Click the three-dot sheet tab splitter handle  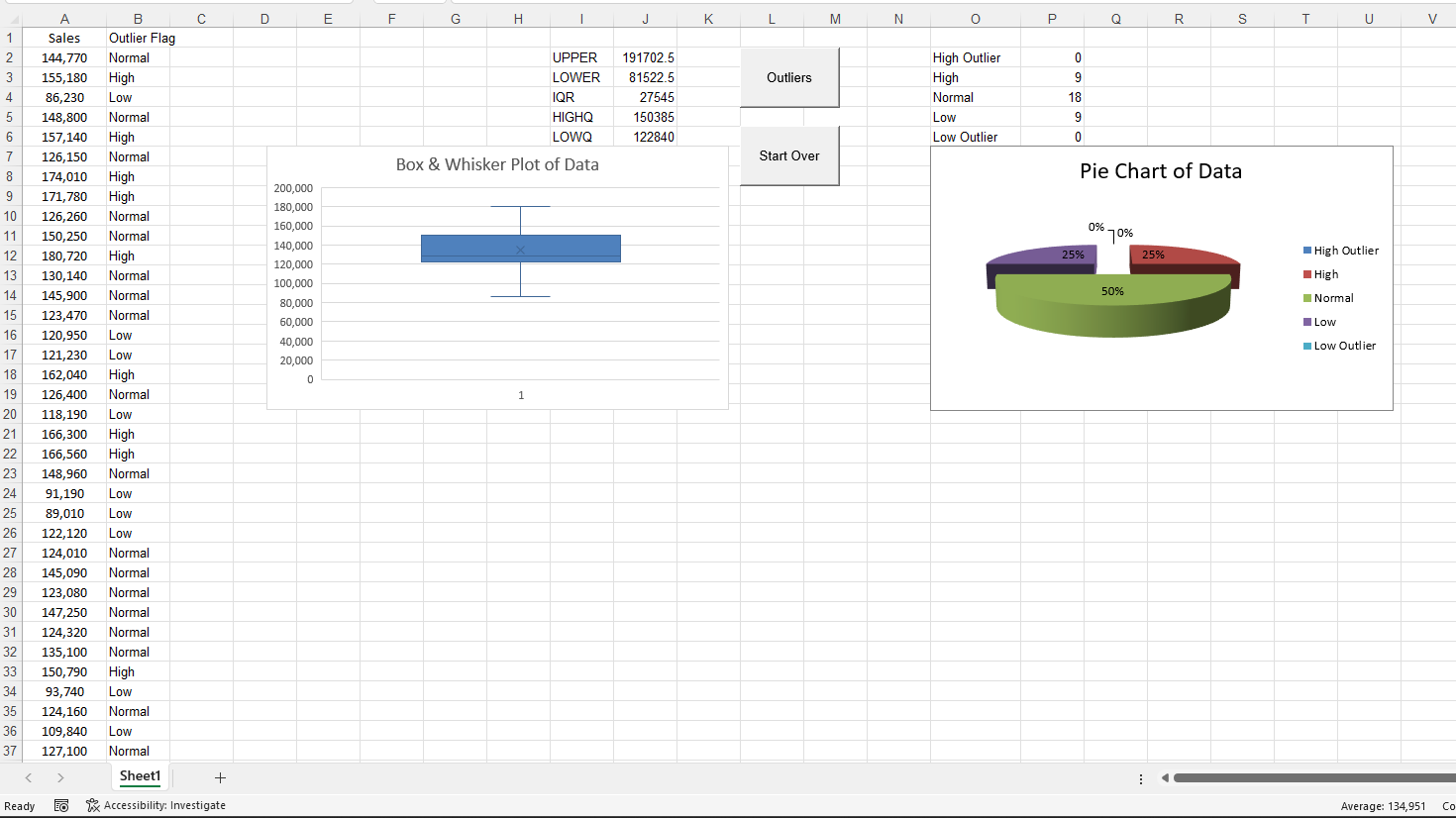[1141, 778]
